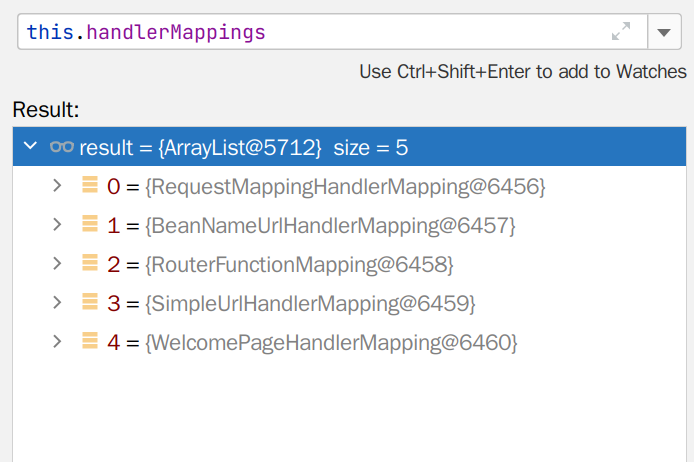Focus the this.handlerMappings expression field
Viewport: 694px width, 462px height.
332,32
